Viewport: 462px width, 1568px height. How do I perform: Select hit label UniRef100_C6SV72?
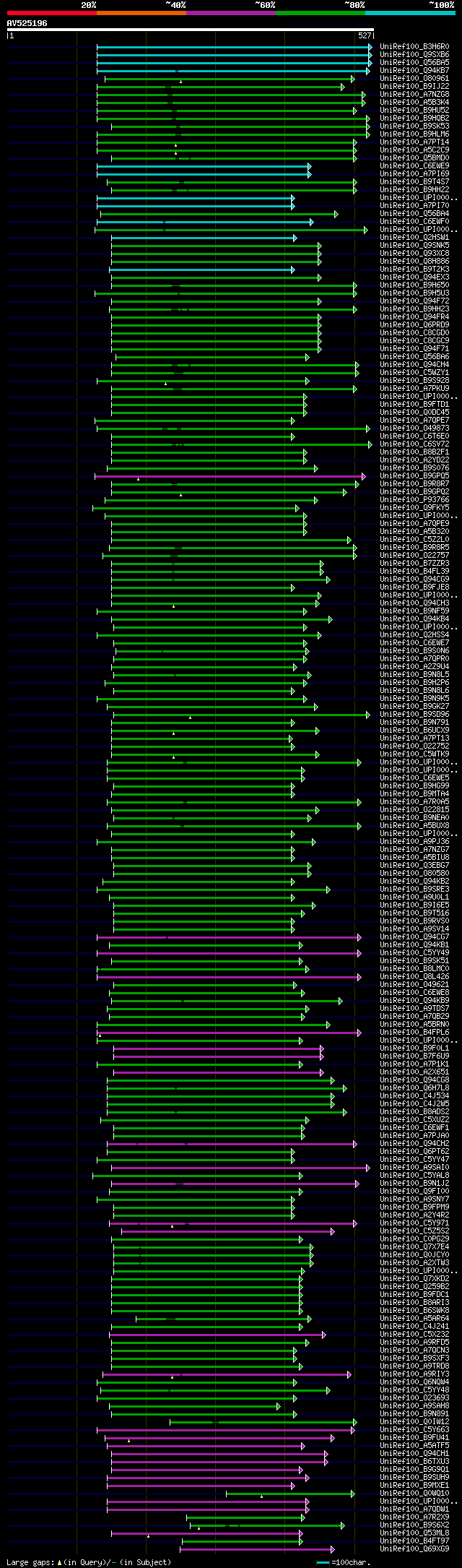[414, 444]
